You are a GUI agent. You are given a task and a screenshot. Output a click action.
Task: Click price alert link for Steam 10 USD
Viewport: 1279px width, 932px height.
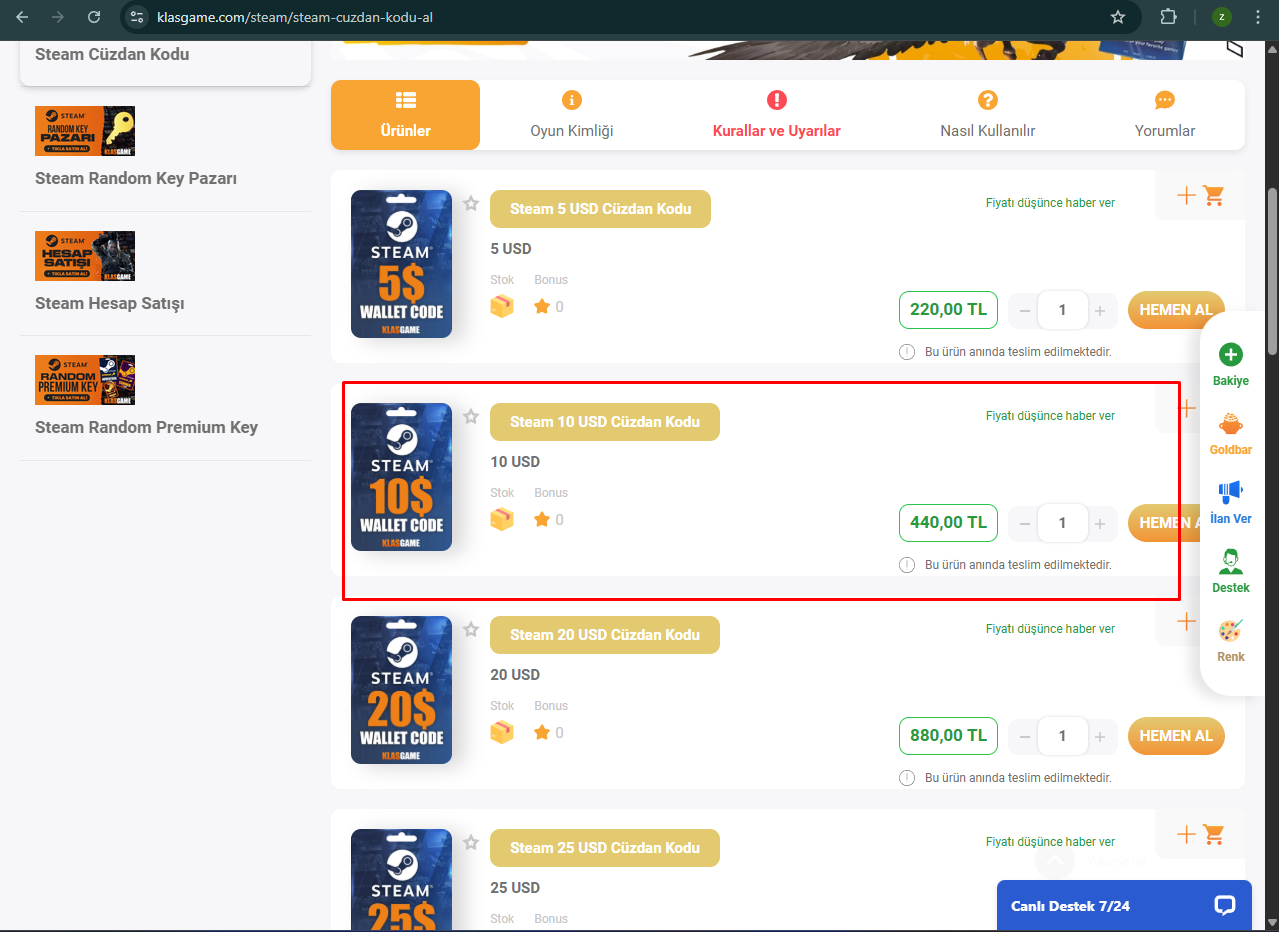click(1050, 416)
